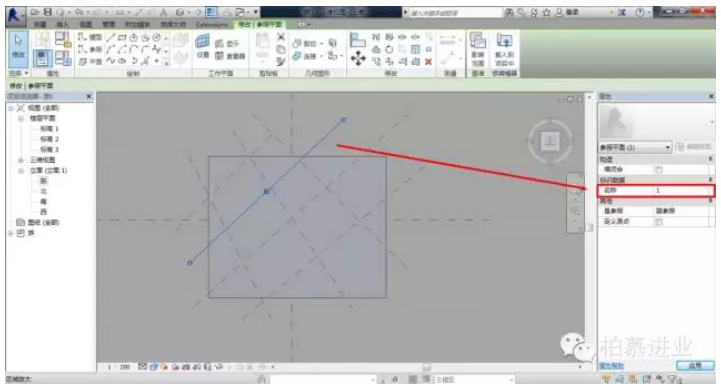Collapse the 楼层平面 tree node

[21, 119]
